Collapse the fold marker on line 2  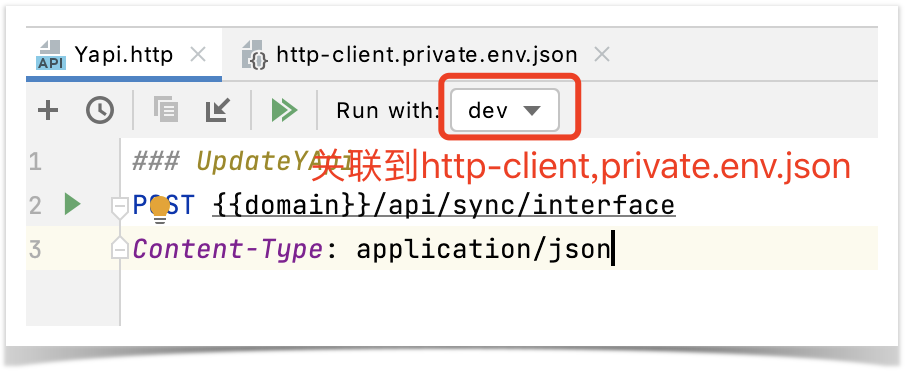click(x=119, y=207)
